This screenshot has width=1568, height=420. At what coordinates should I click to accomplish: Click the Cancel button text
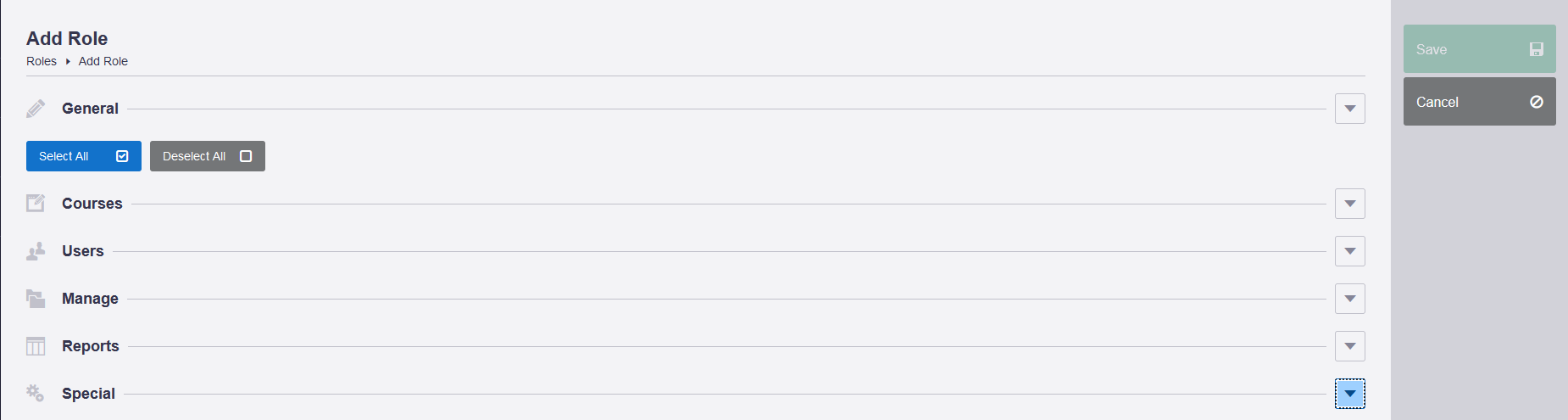[1437, 102]
